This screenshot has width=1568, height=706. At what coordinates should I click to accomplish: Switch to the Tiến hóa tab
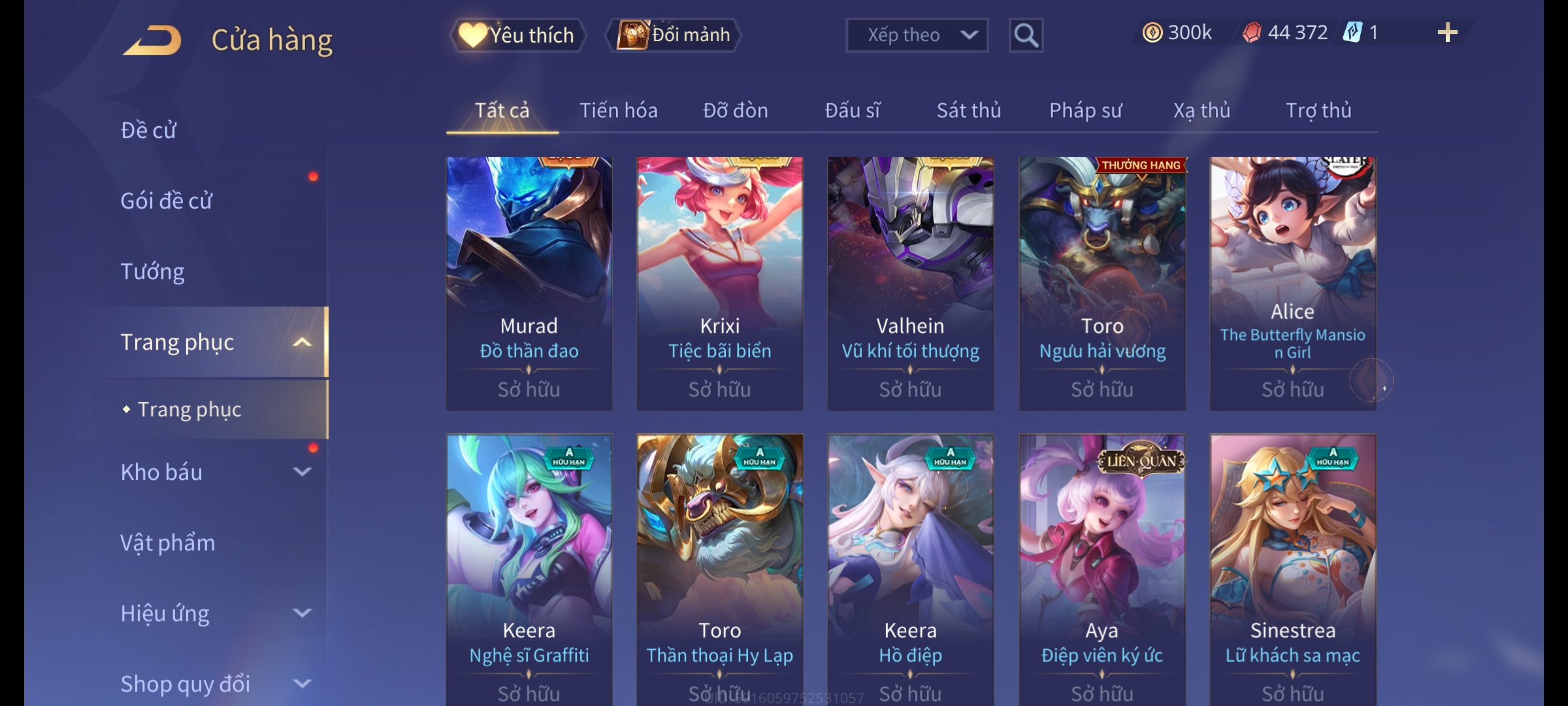click(618, 110)
